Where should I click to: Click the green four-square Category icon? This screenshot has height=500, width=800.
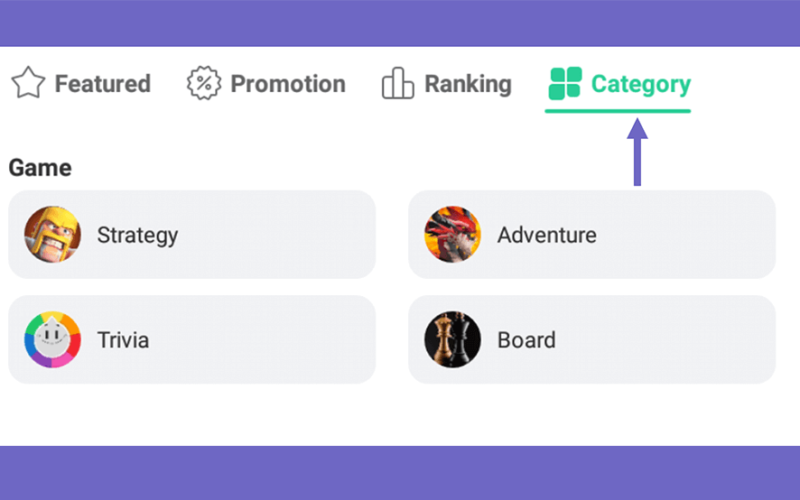click(x=565, y=83)
